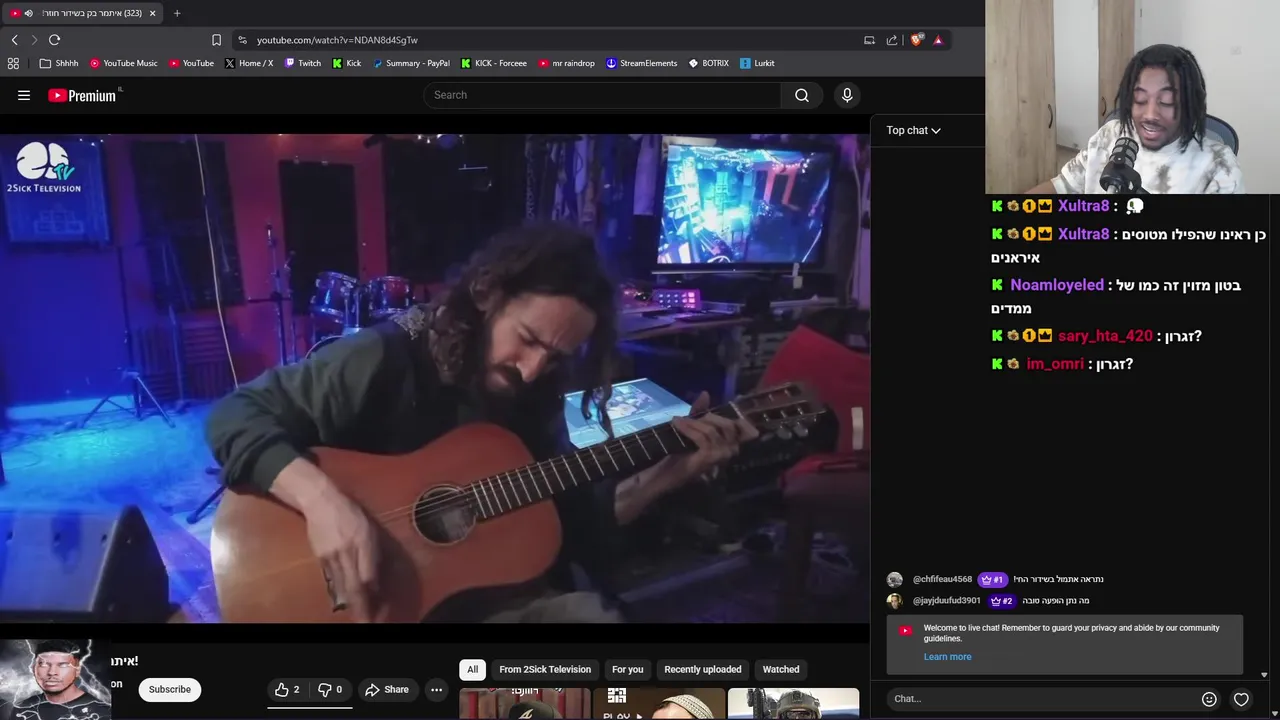Bookmark this page icon in address bar

(216, 40)
